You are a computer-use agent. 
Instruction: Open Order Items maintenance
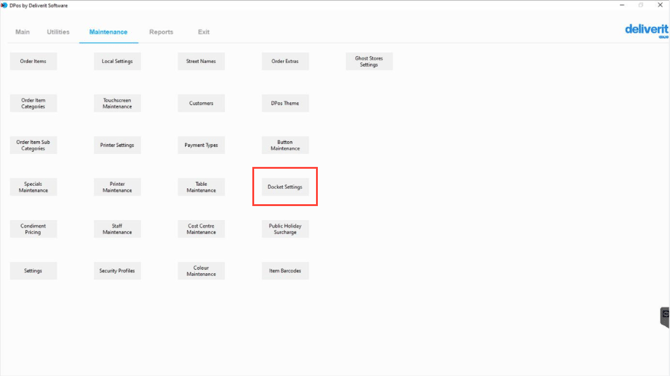pos(33,61)
